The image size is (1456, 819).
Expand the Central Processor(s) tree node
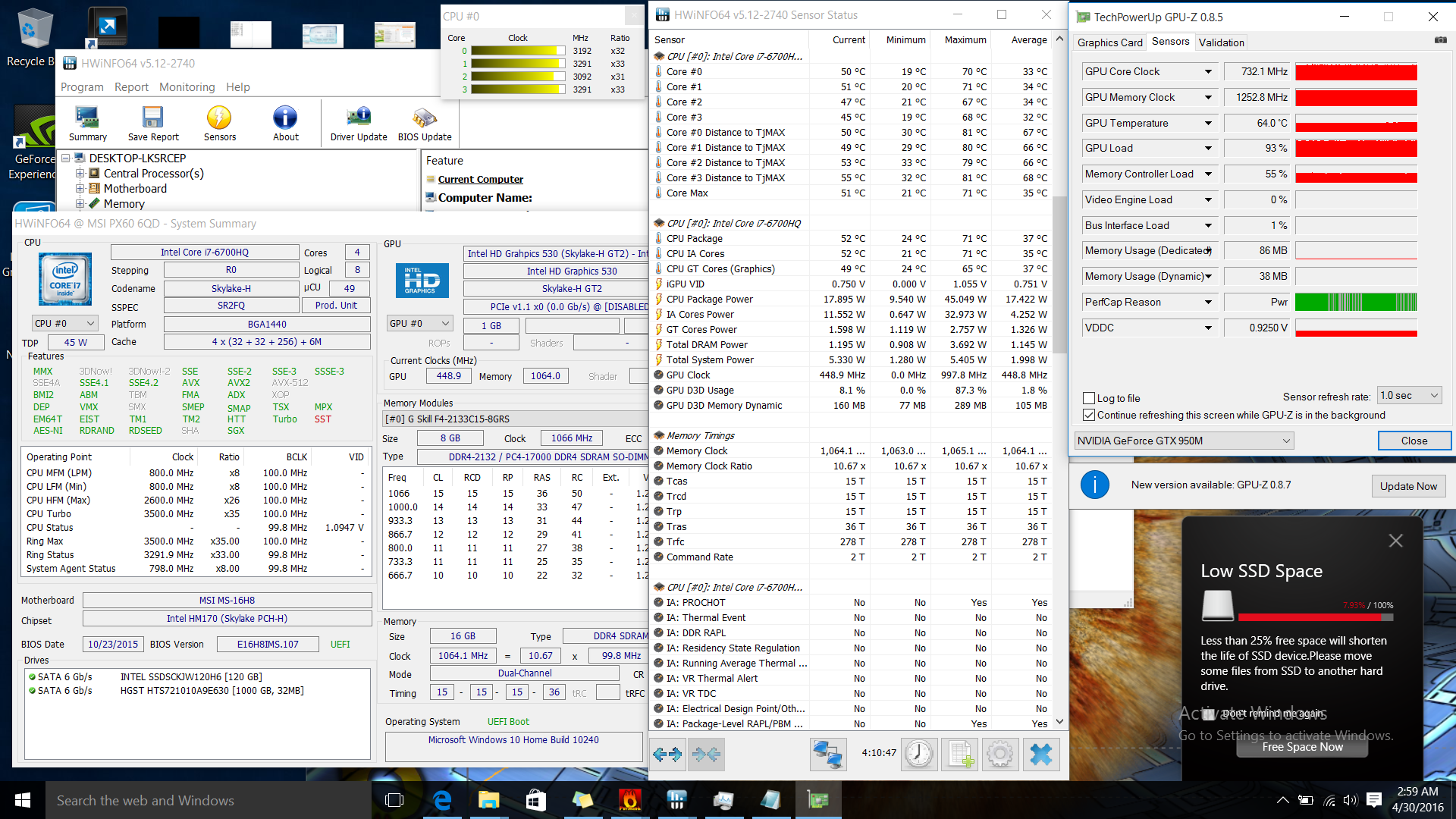pos(80,173)
